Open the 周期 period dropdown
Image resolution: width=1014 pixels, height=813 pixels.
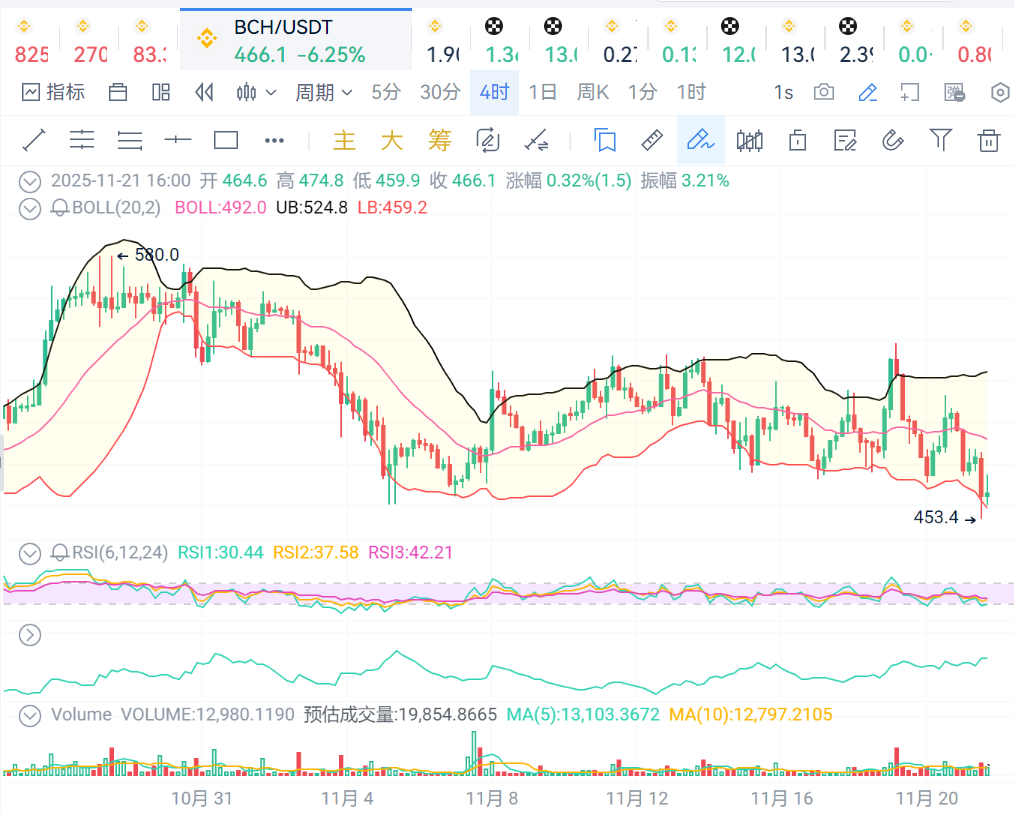[323, 93]
